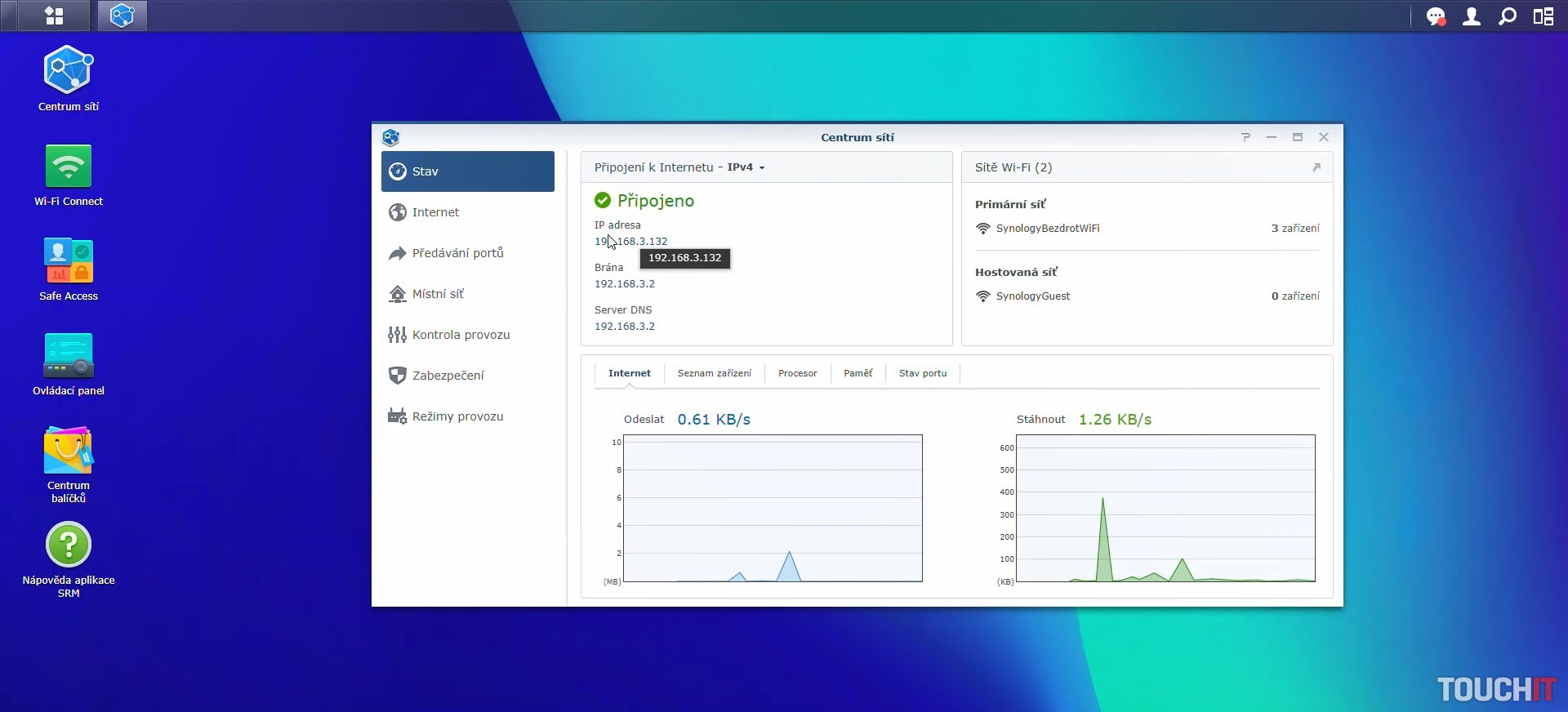This screenshot has height=712, width=1568.
Task: Open Nápověda aplikace SRM help icon
Action: [69, 545]
